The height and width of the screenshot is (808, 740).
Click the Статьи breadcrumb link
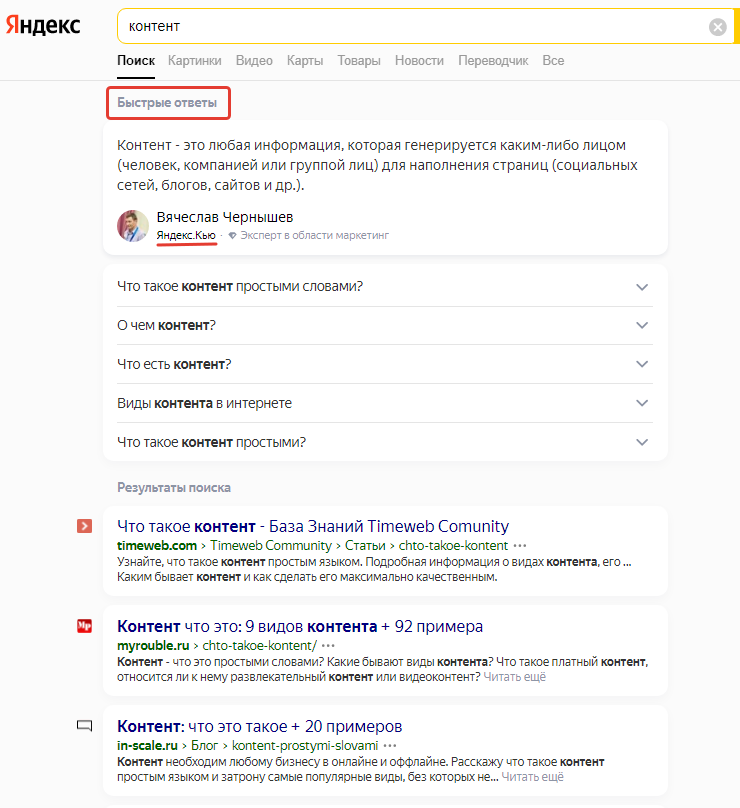click(365, 546)
